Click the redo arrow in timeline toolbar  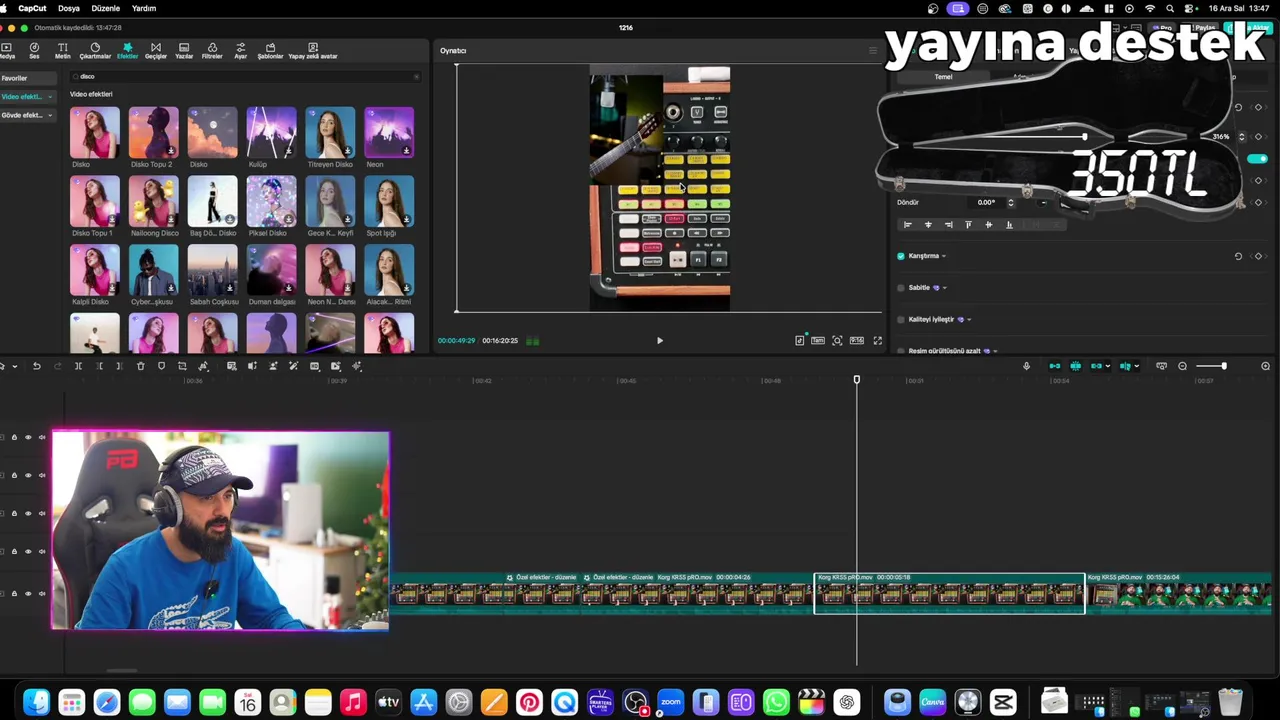tap(57, 366)
